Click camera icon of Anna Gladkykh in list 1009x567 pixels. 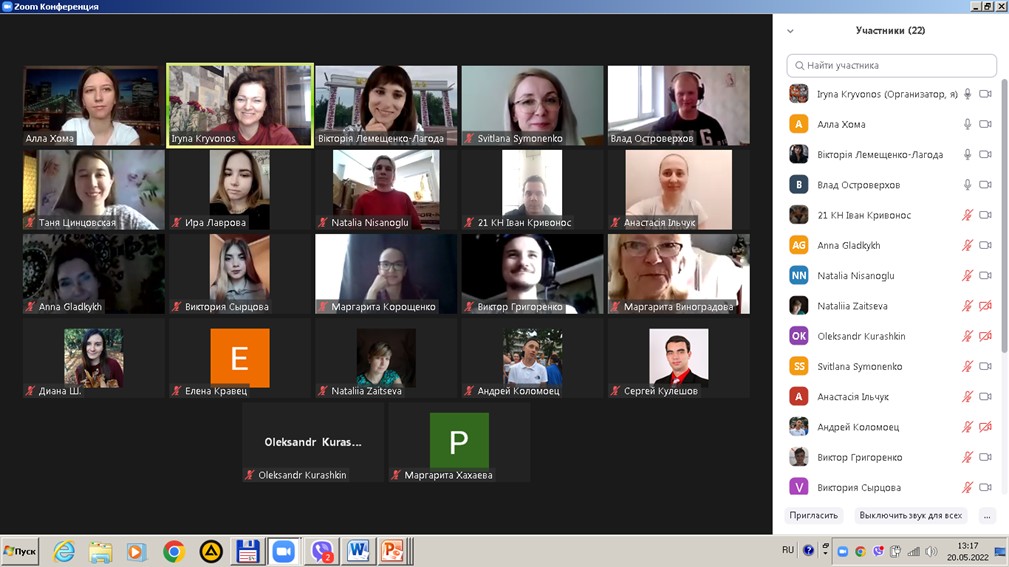coord(985,245)
